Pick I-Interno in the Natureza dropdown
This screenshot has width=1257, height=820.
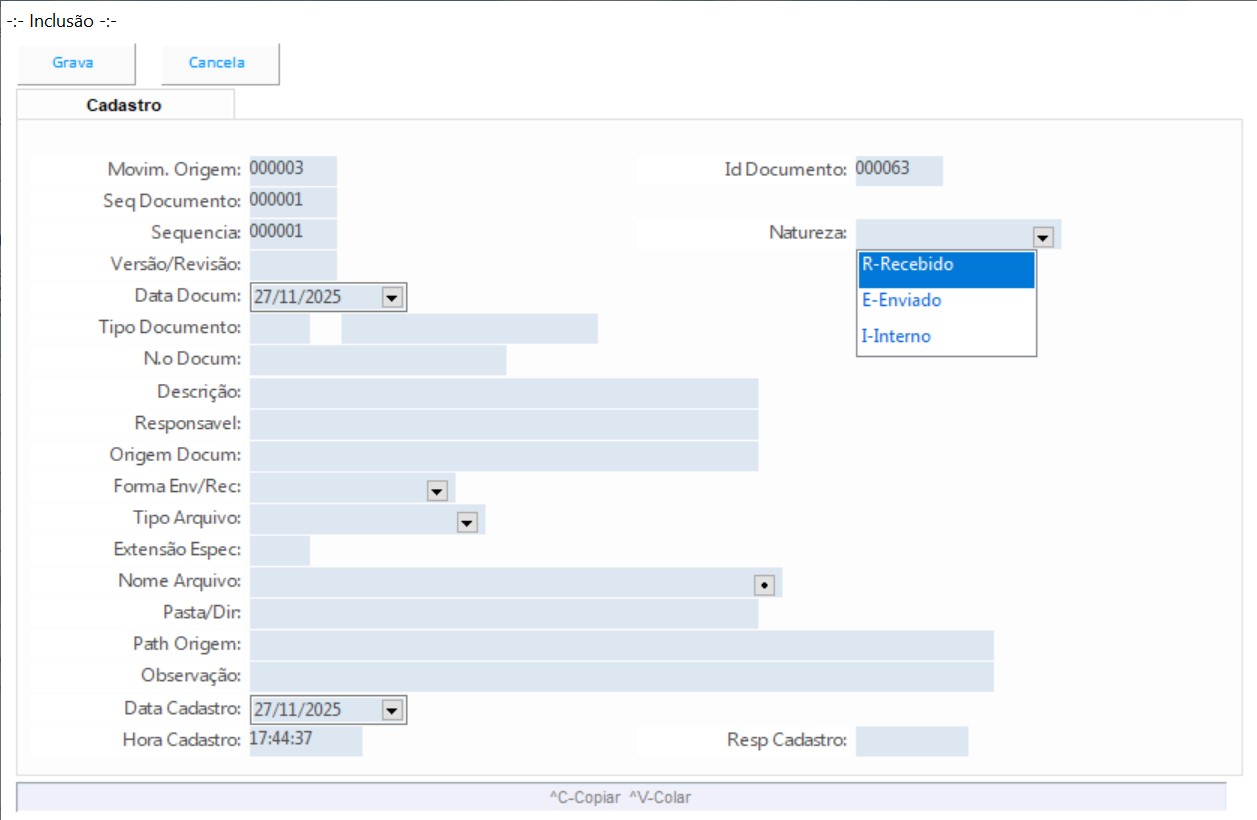click(946, 337)
